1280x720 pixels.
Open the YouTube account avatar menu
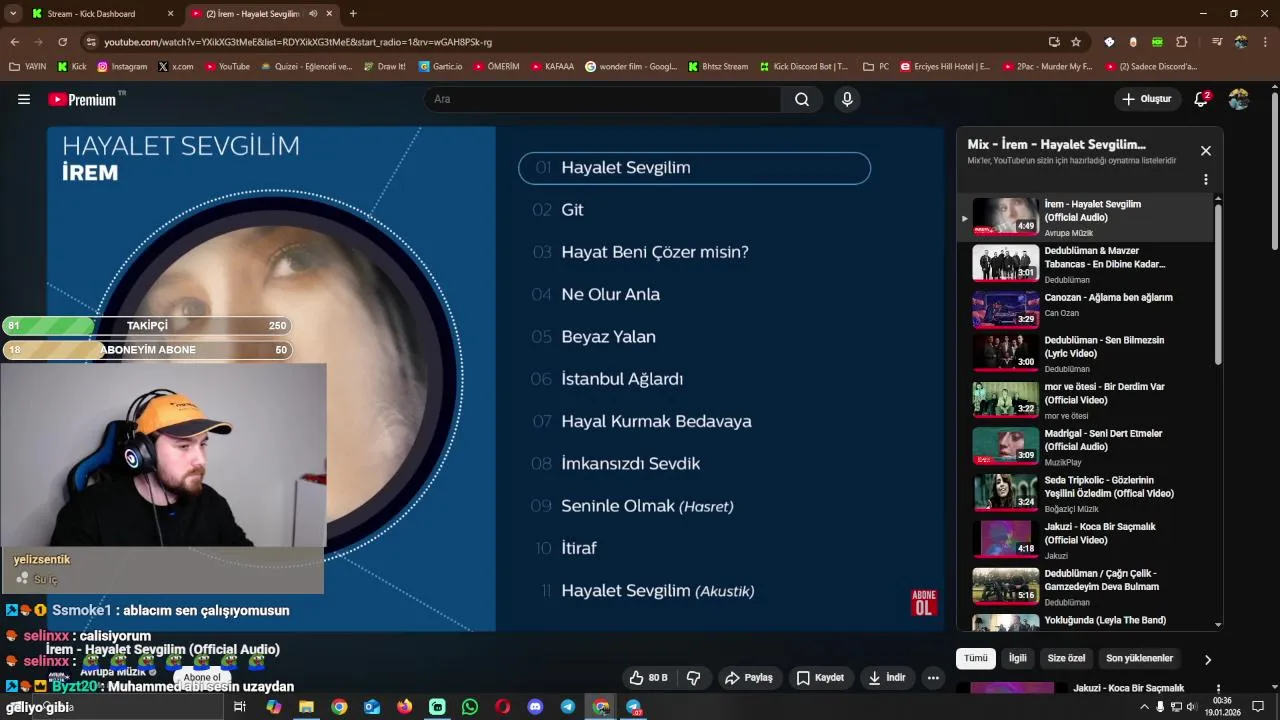point(1239,99)
